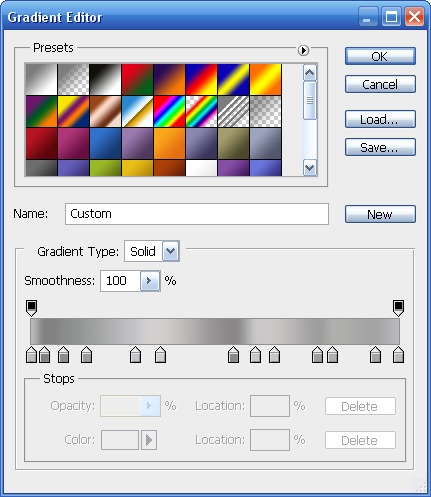Select the first color stop at the gradient's left end
The image size is (431, 497).
pos(31,354)
